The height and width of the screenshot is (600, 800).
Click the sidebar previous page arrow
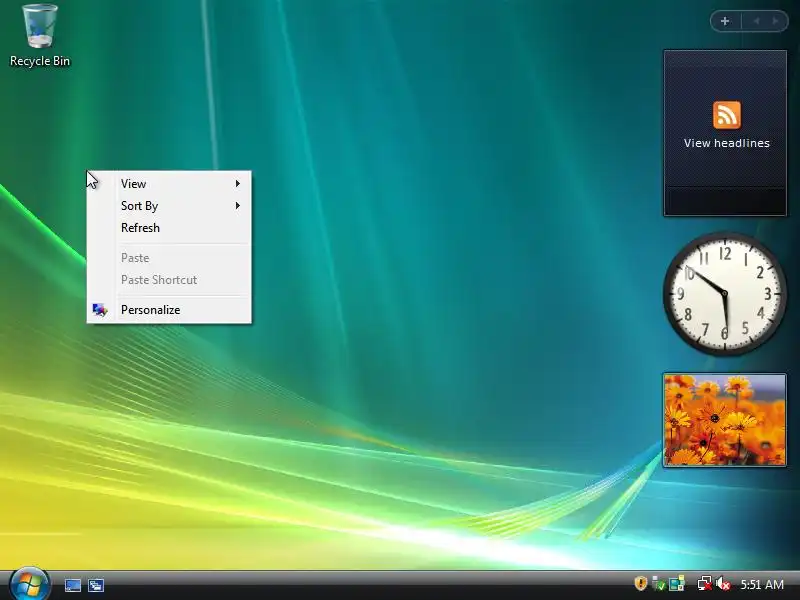(756, 21)
